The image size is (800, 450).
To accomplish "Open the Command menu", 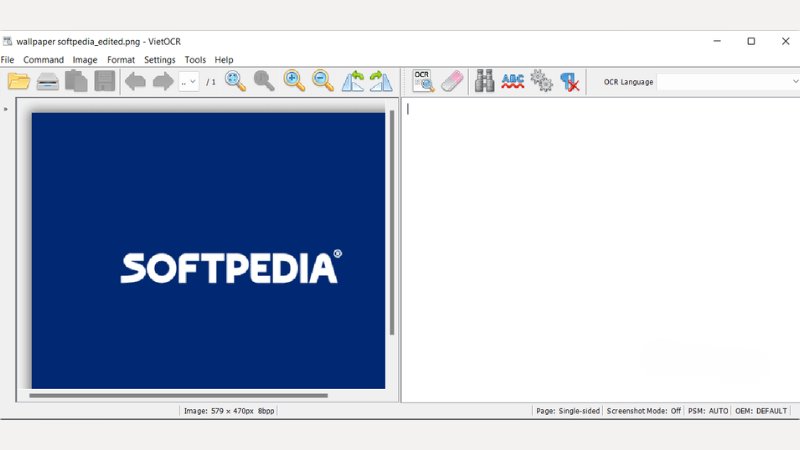I will coord(43,60).
